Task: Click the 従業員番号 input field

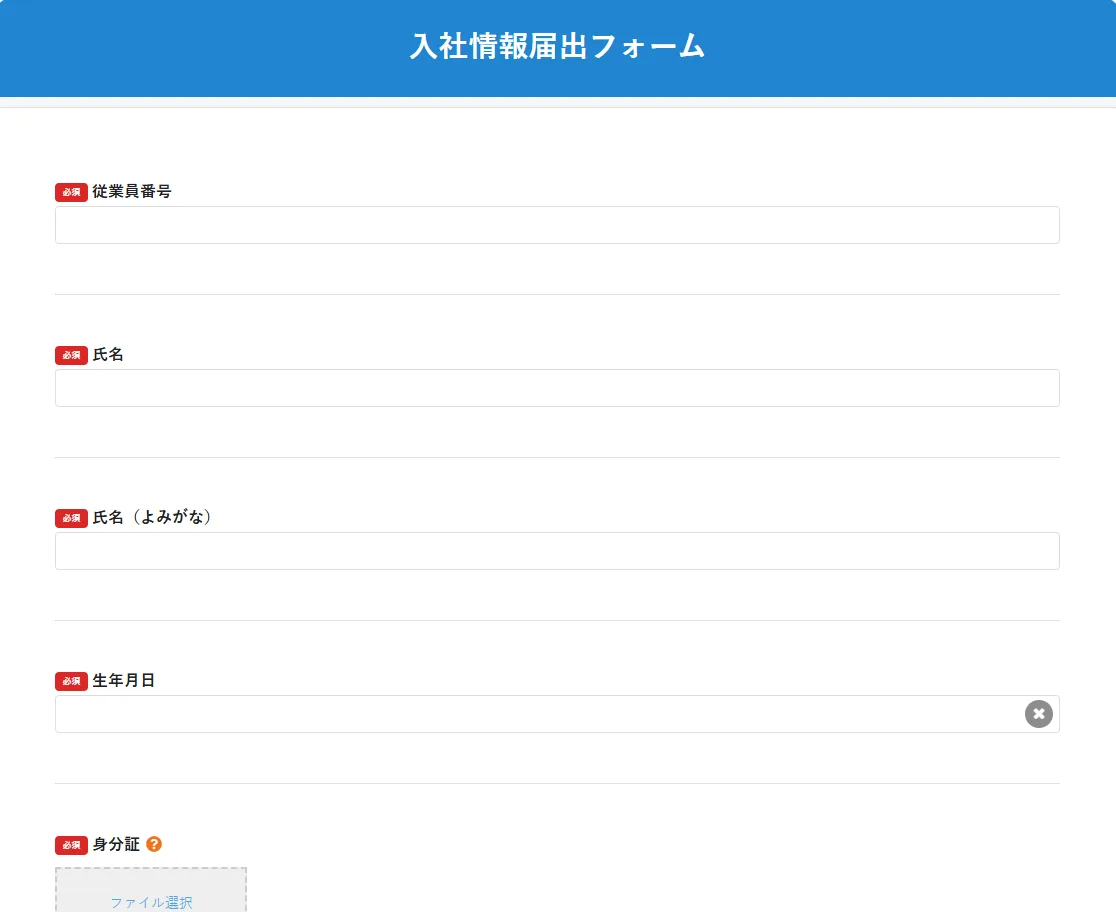Action: pyautogui.click(x=557, y=225)
